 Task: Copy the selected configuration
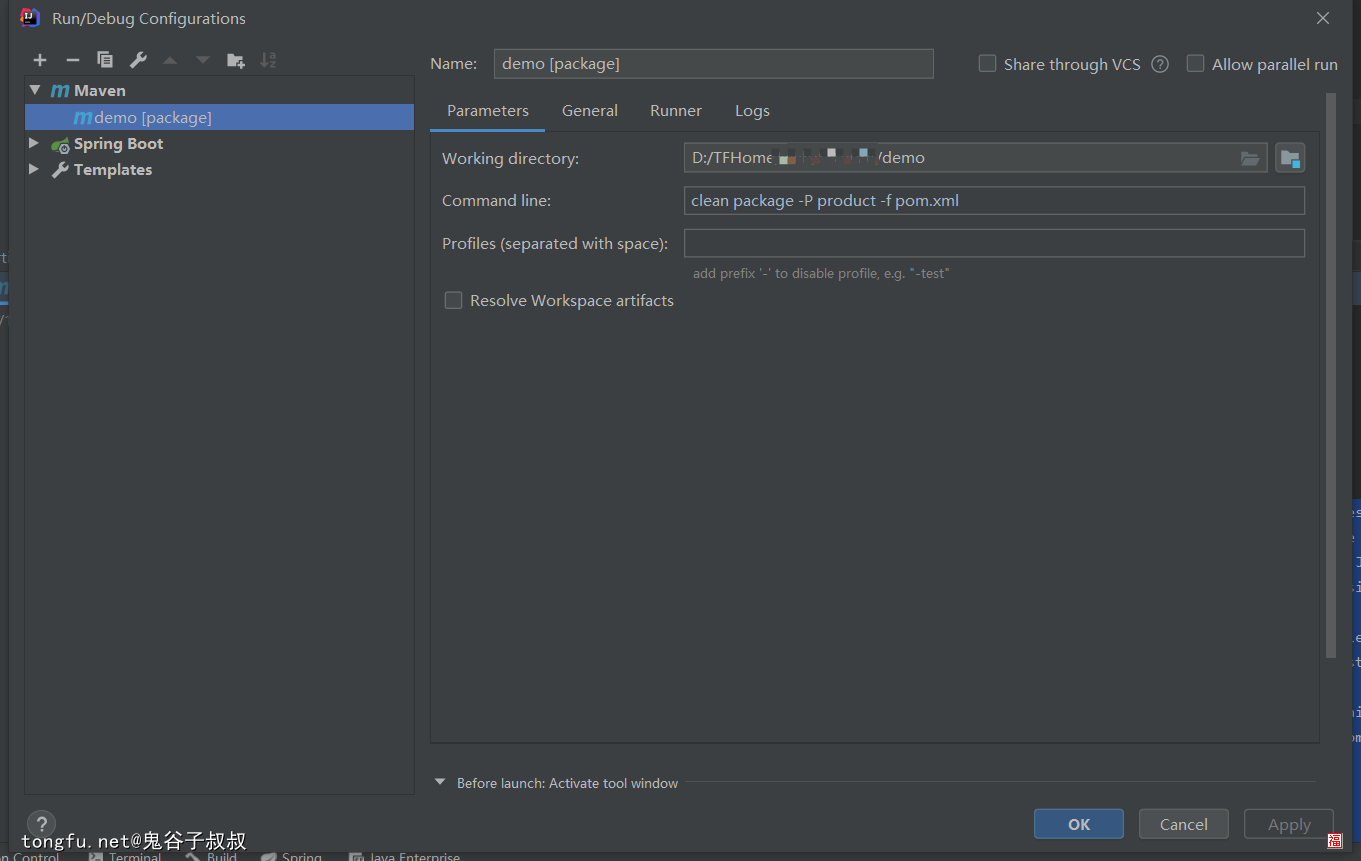(x=105, y=60)
